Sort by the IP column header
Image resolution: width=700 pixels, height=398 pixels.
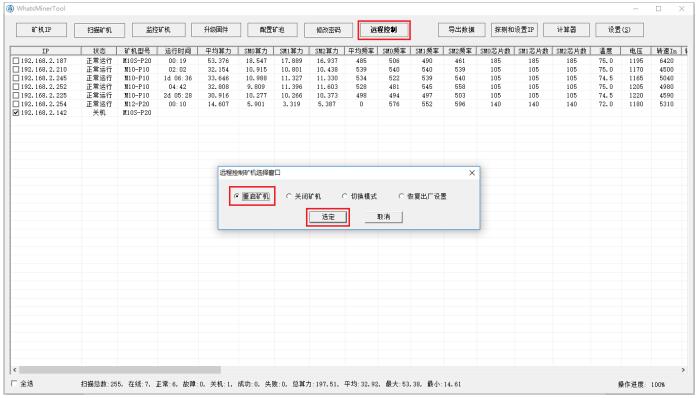click(46, 51)
